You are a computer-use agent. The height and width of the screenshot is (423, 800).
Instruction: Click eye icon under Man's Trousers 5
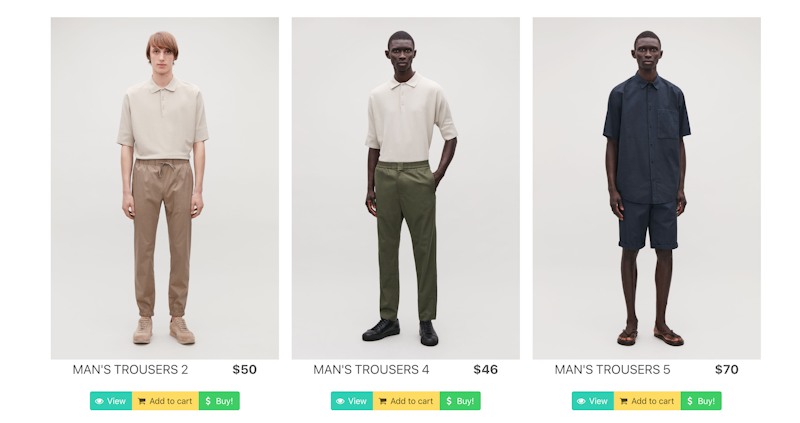581,402
